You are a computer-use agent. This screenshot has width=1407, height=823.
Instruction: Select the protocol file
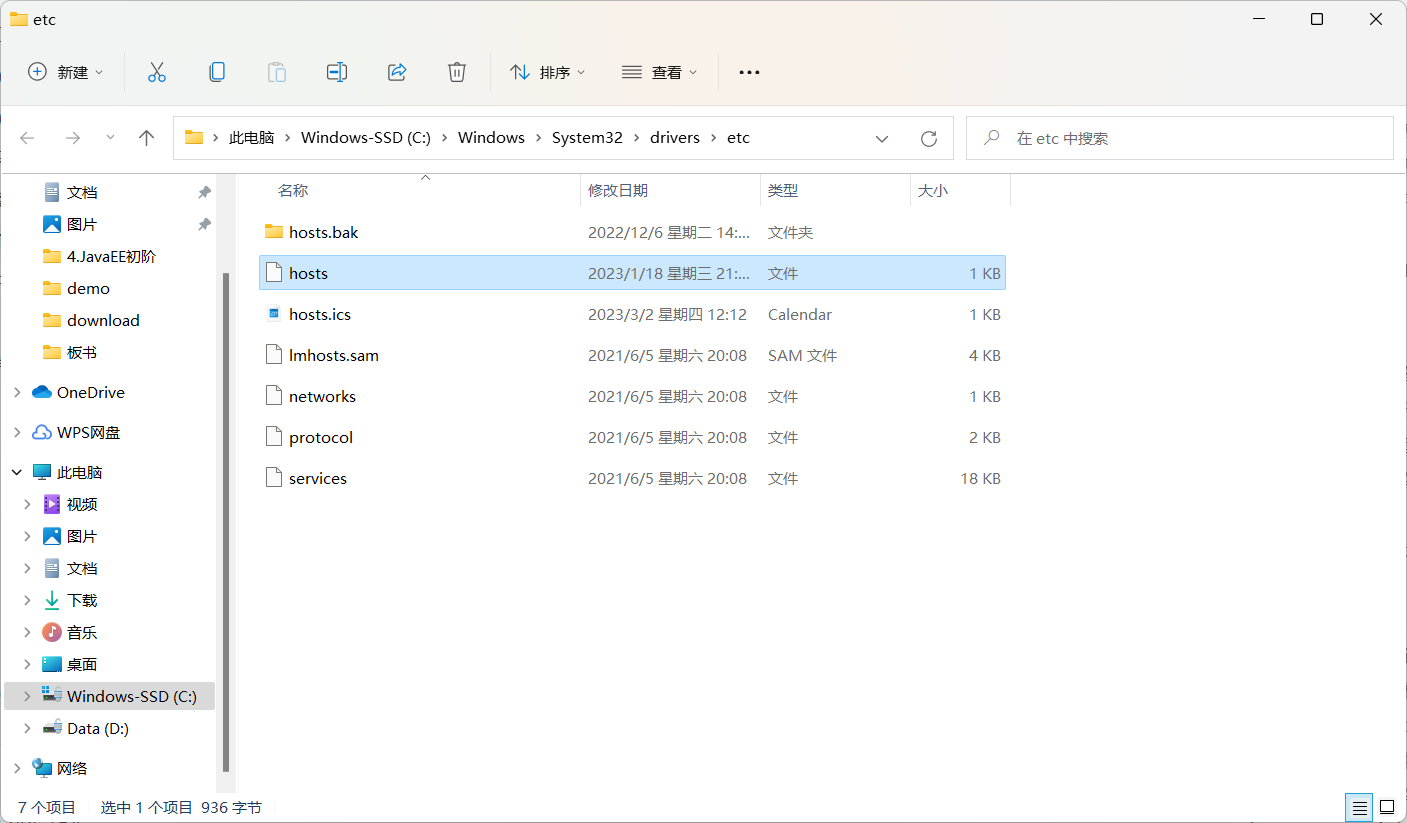[321, 437]
